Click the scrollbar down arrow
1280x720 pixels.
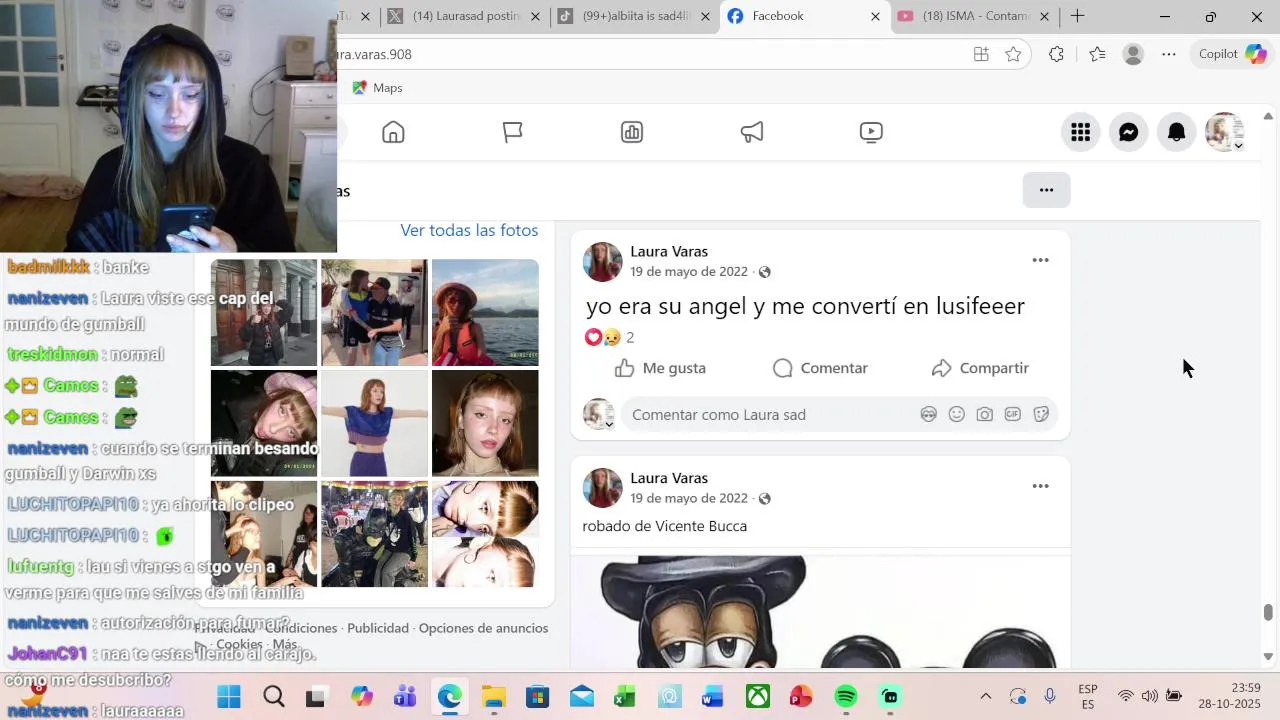[x=1268, y=656]
